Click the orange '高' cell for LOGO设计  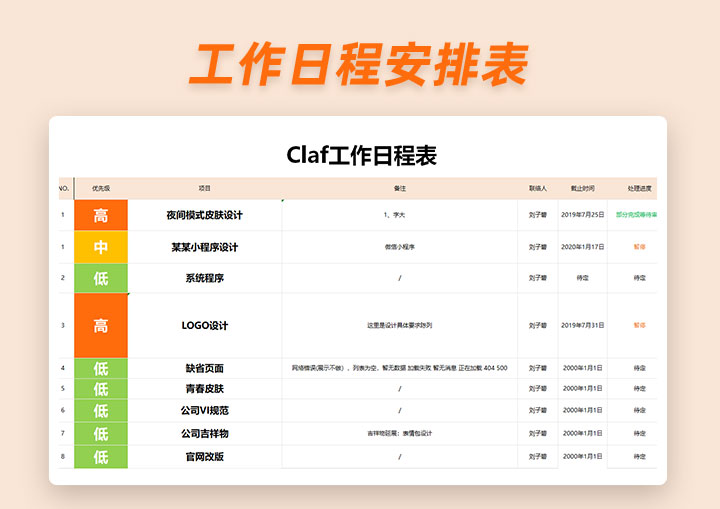pos(101,326)
